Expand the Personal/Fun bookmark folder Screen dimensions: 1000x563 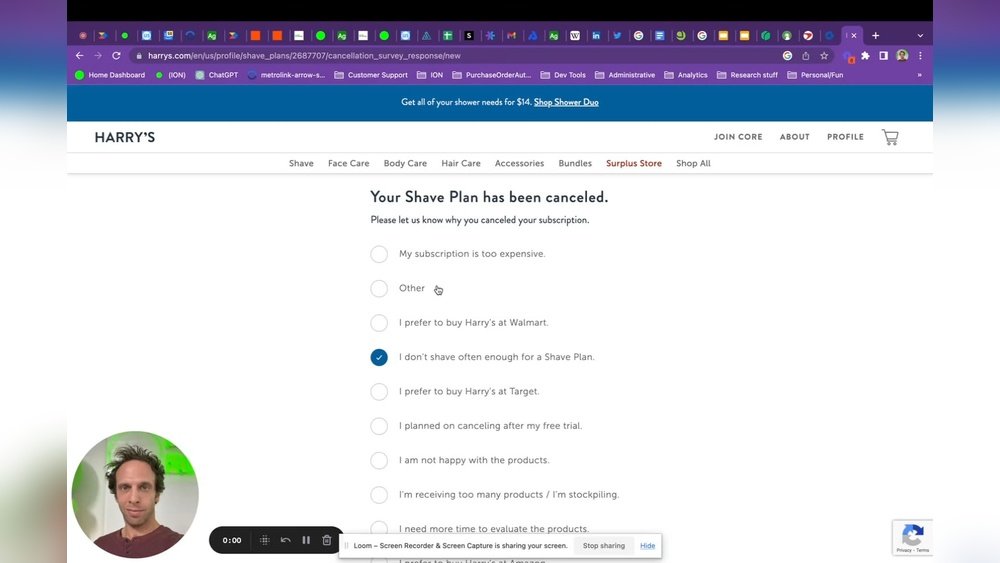815,75
